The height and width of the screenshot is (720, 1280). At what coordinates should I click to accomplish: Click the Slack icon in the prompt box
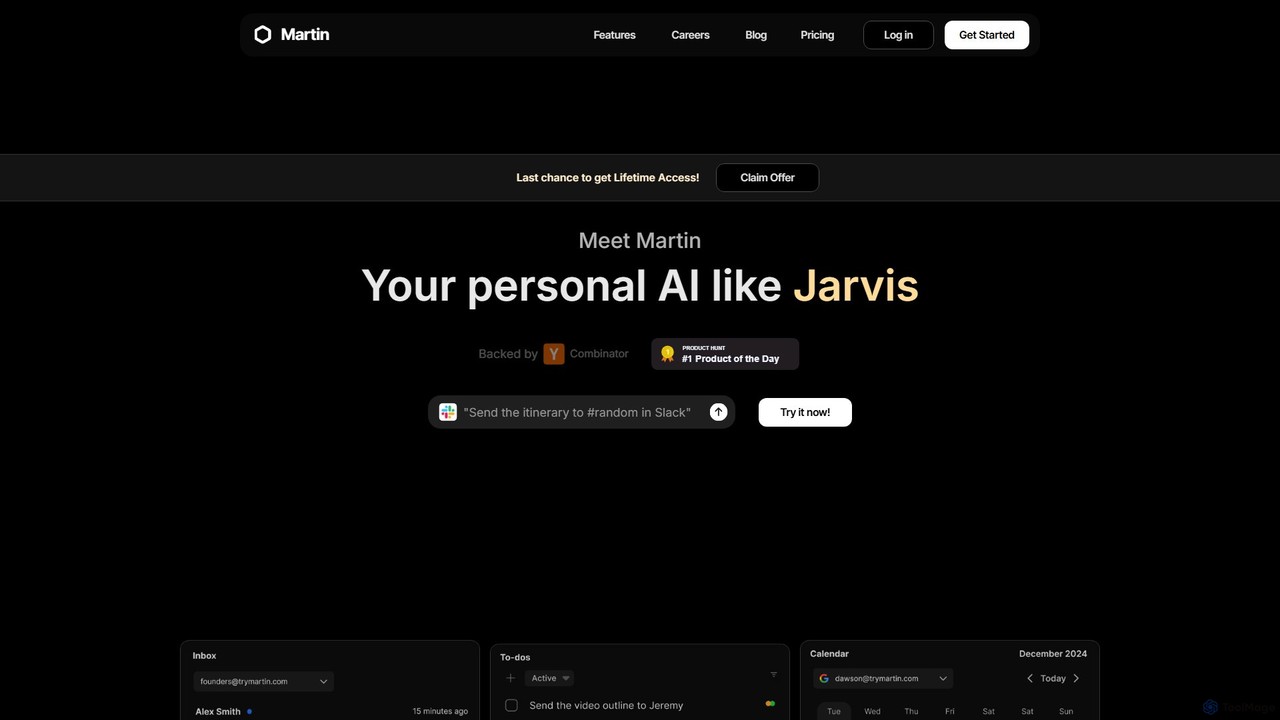448,412
